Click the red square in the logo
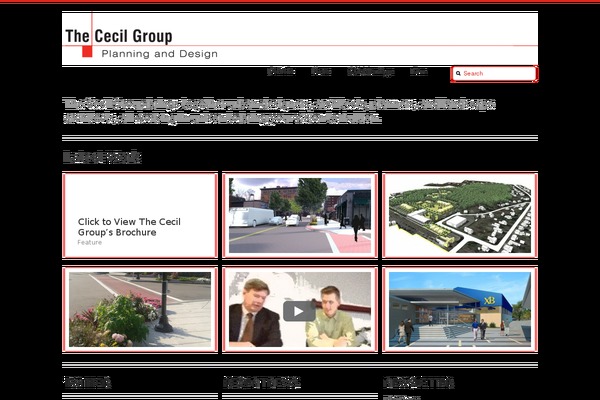Screen dimensions: 600x400 [87, 51]
